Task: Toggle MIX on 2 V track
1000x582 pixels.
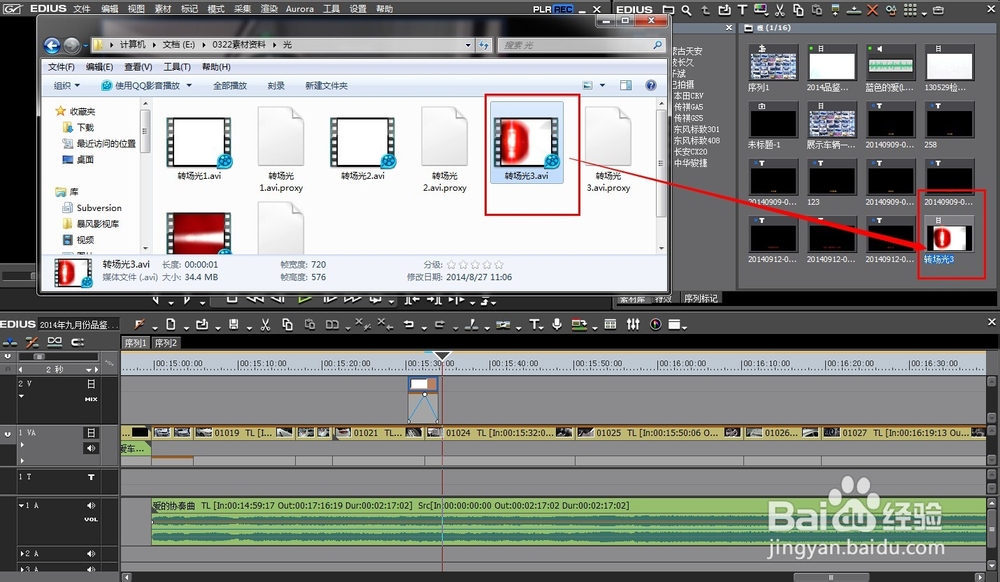Action: (91, 399)
